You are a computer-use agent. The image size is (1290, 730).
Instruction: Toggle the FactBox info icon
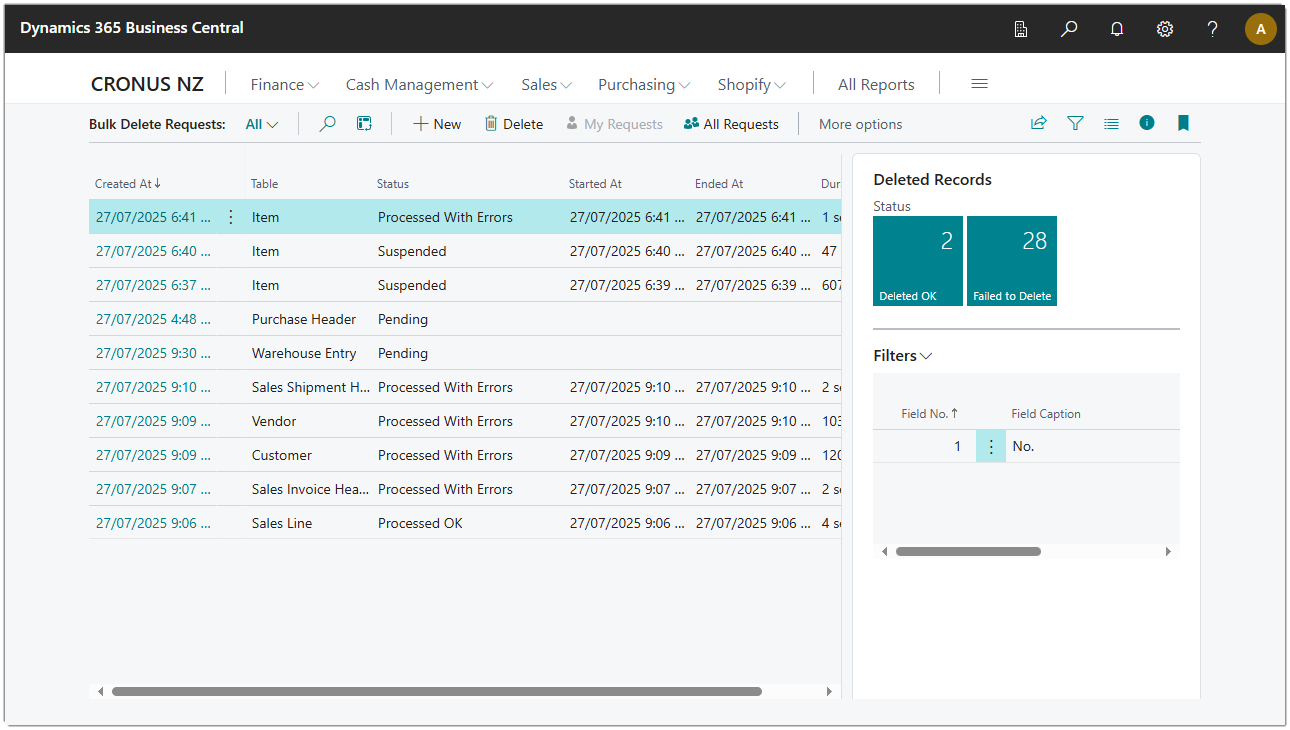(x=1147, y=123)
